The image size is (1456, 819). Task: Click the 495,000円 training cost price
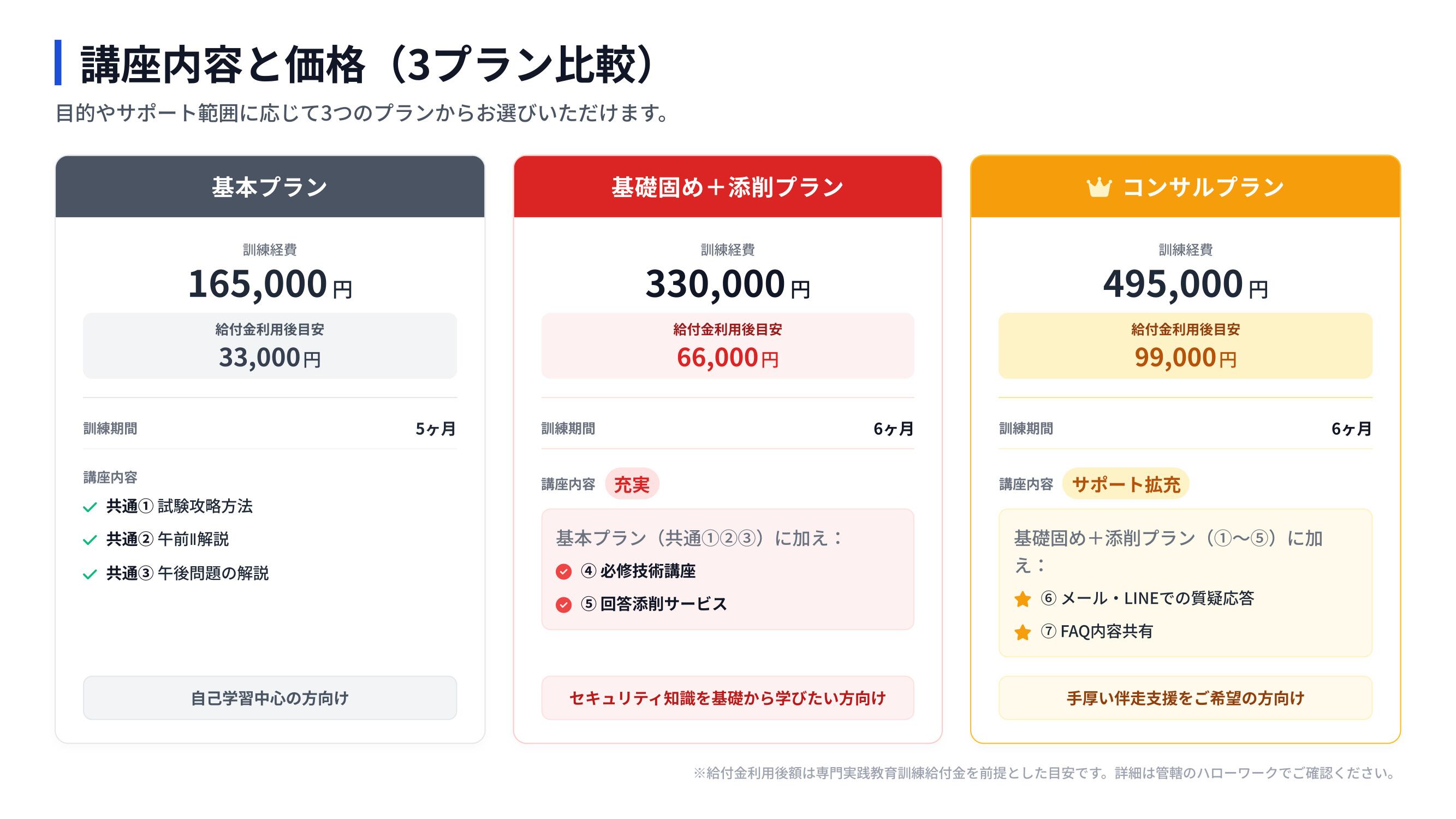point(1185,284)
